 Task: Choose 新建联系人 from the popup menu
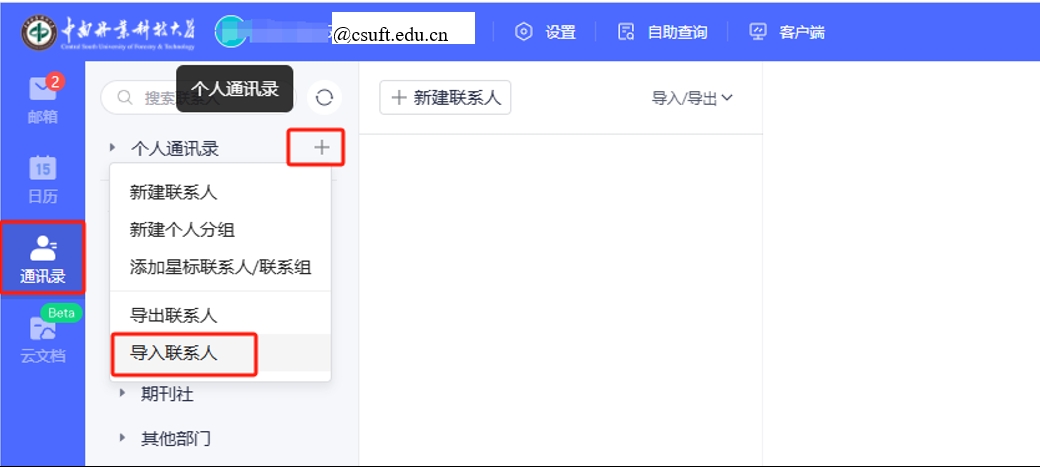pos(174,192)
